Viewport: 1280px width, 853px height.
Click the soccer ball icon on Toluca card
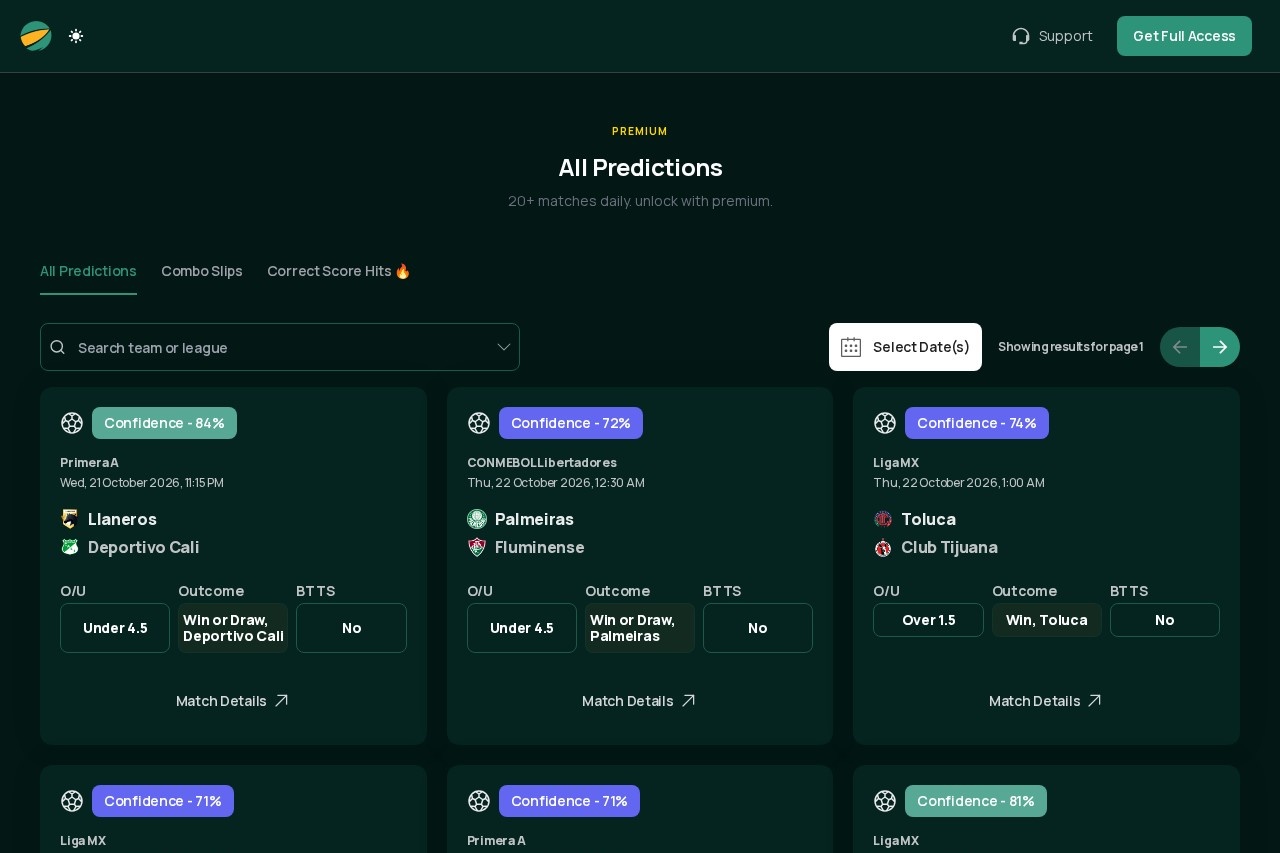point(885,423)
